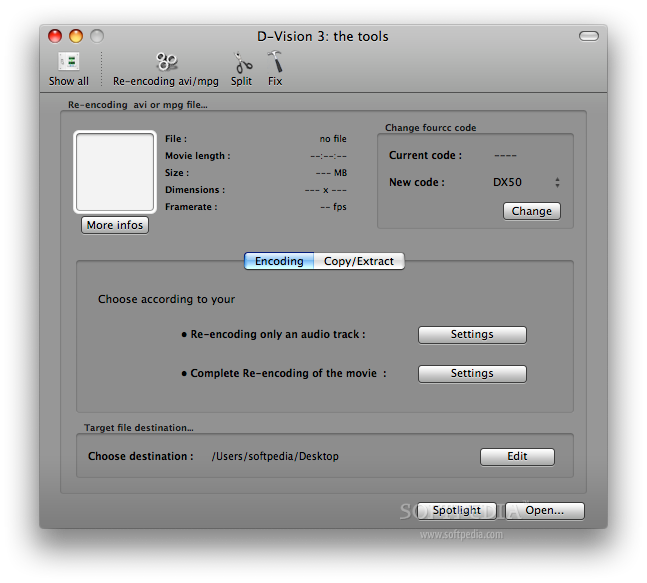Click the More infos button
The width and height of the screenshot is (647, 583).
(115, 225)
